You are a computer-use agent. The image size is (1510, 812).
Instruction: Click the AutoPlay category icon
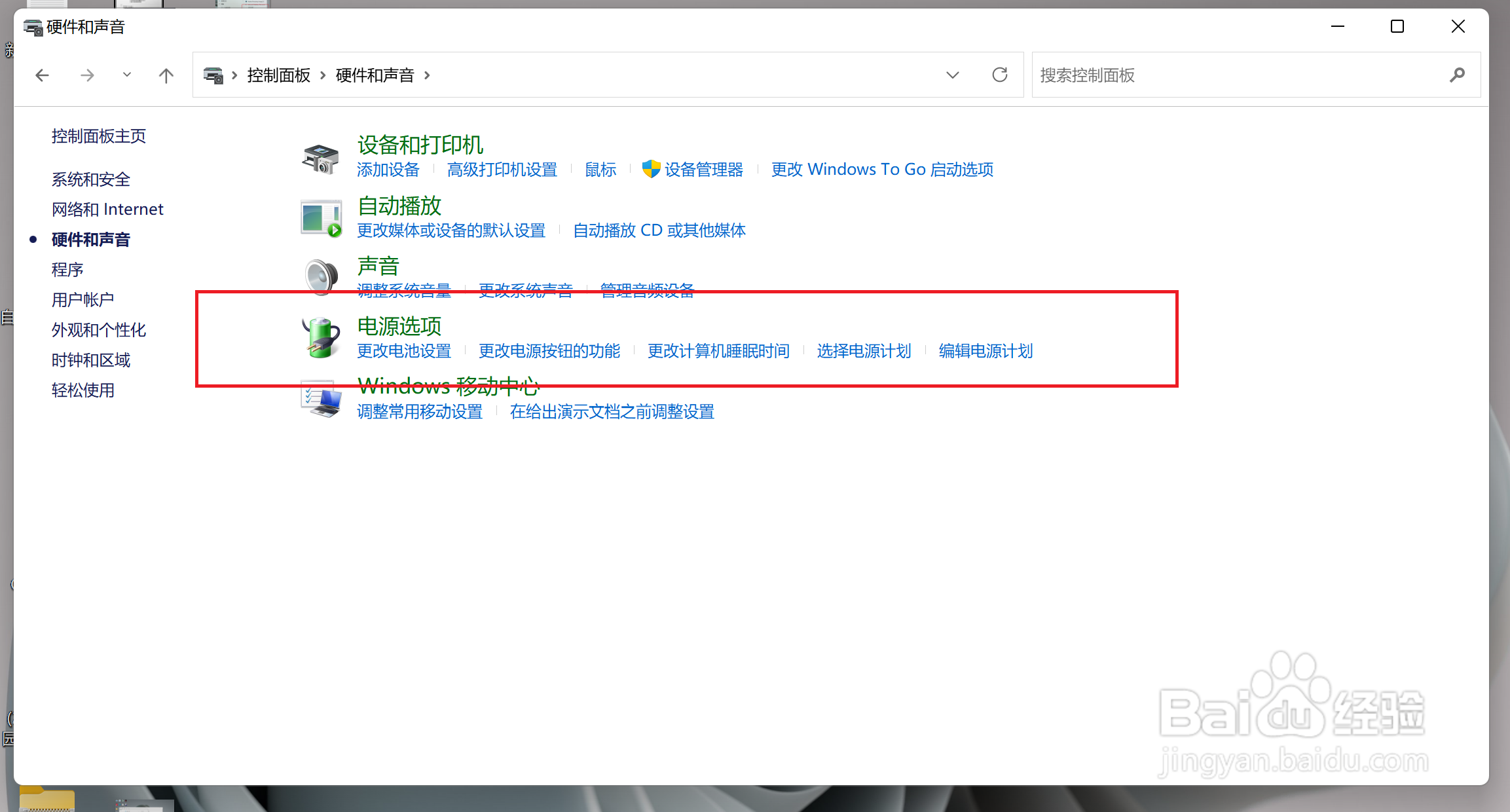coord(321,218)
